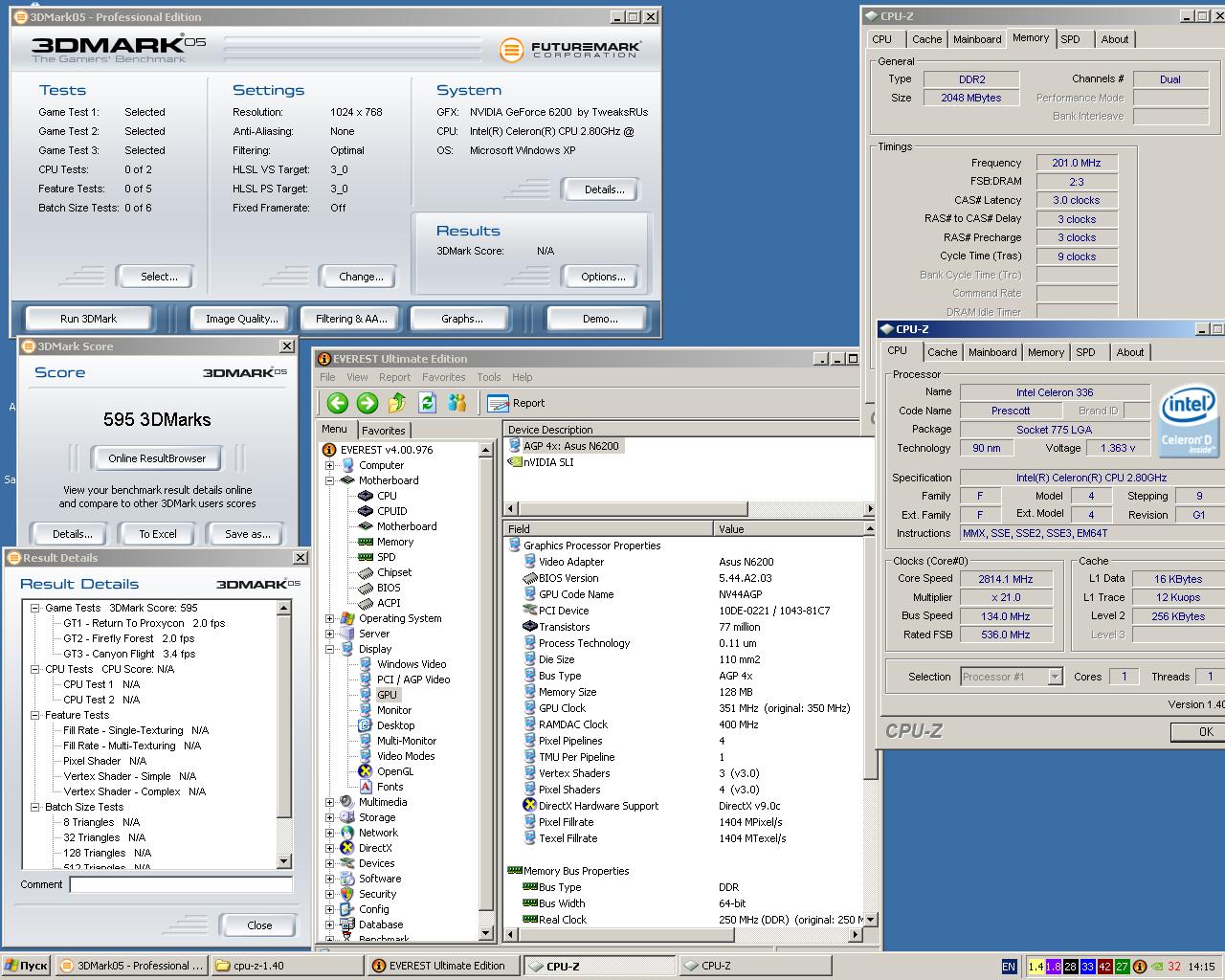
Task: Click the horizontal scrollbar in Device Description pane
Action: pos(689,508)
